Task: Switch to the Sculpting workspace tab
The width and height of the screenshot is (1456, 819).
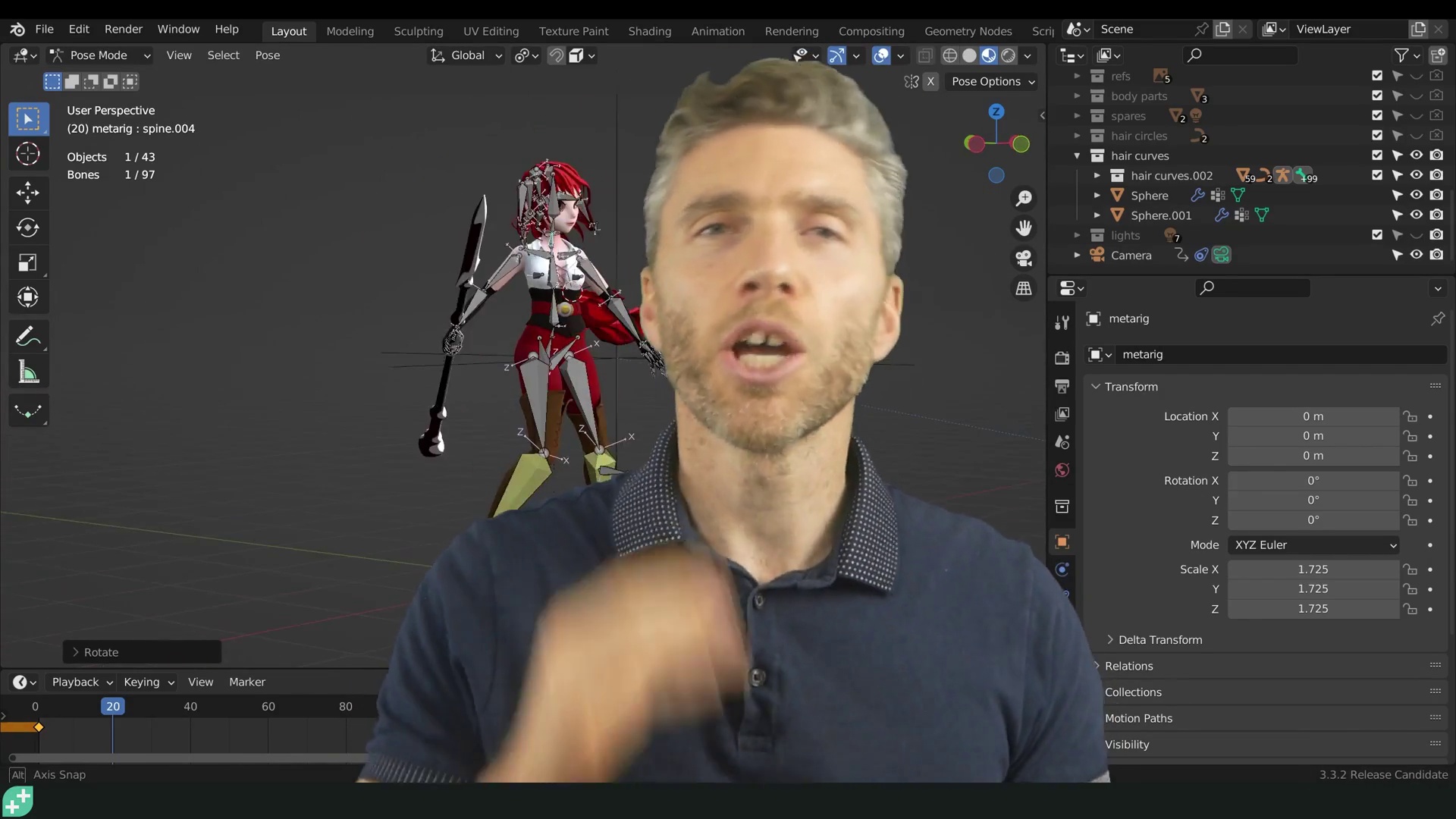Action: click(418, 31)
